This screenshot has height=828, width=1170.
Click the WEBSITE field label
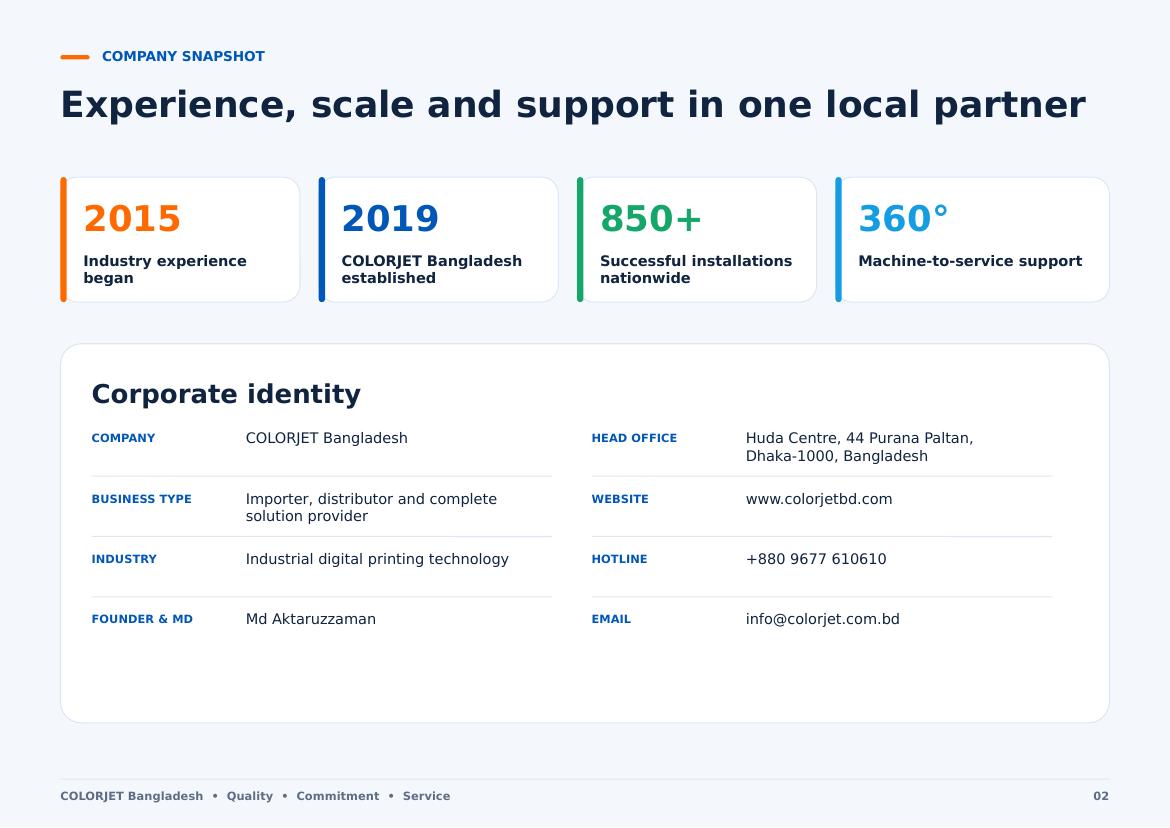620,499
